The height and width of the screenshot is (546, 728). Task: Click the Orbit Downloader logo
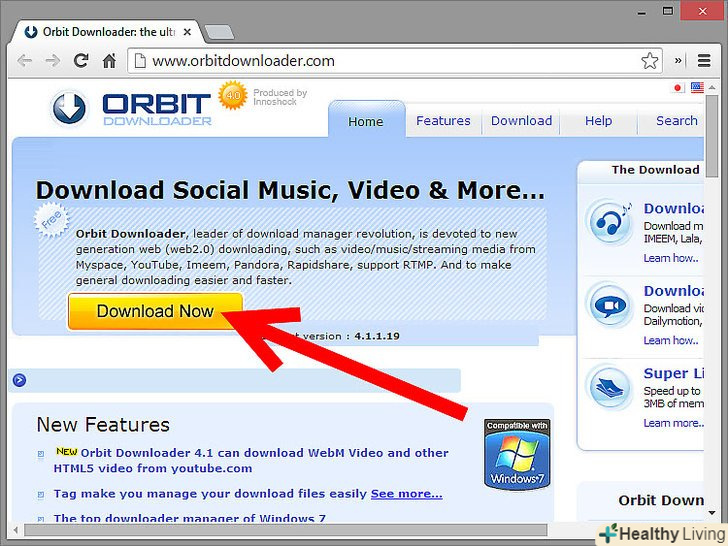pos(131,109)
